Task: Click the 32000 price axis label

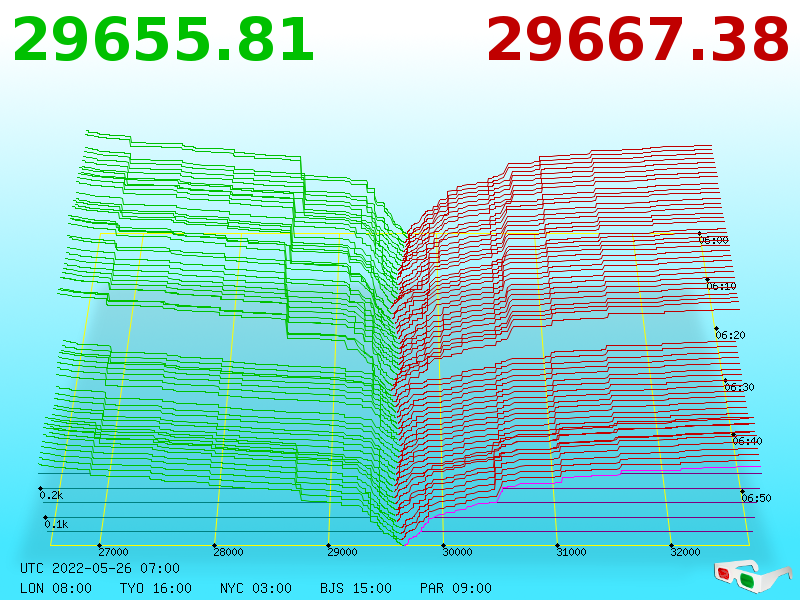Action: 685,552
